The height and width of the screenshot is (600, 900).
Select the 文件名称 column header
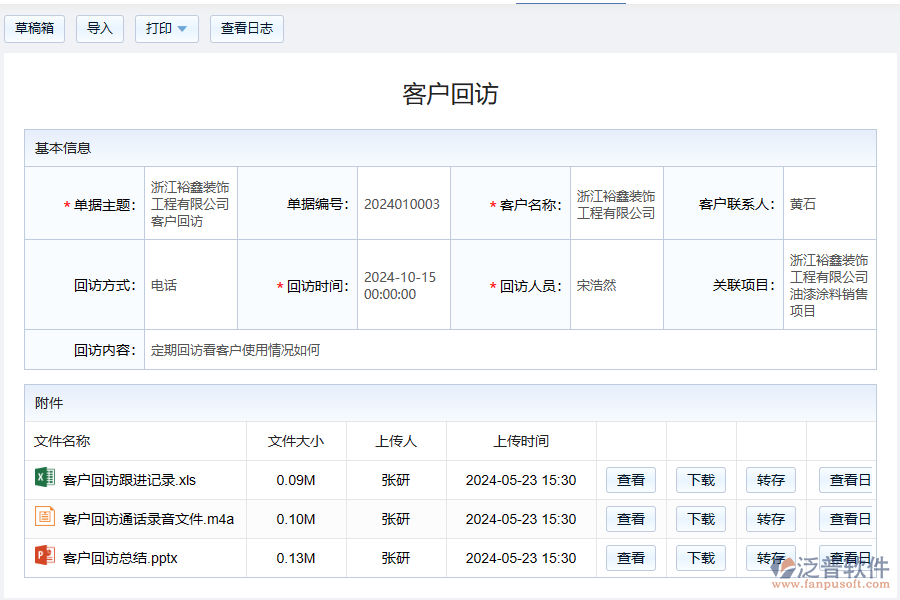coord(64,441)
